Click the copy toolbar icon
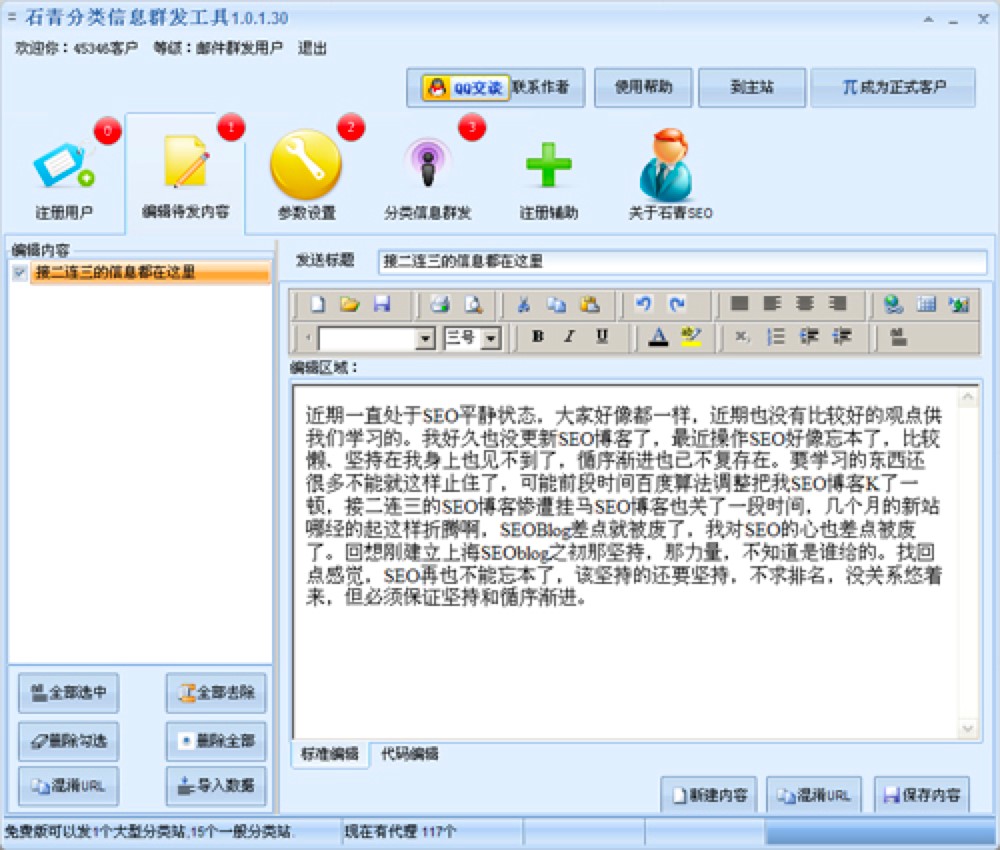Image resolution: width=1000 pixels, height=850 pixels. click(556, 305)
